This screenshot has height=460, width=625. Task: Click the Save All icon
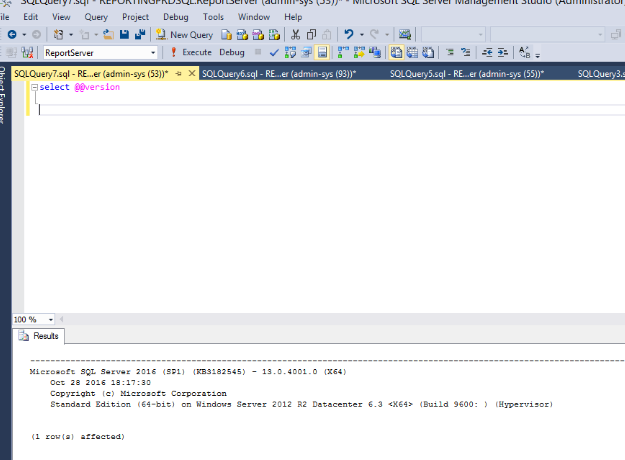[x=140, y=35]
